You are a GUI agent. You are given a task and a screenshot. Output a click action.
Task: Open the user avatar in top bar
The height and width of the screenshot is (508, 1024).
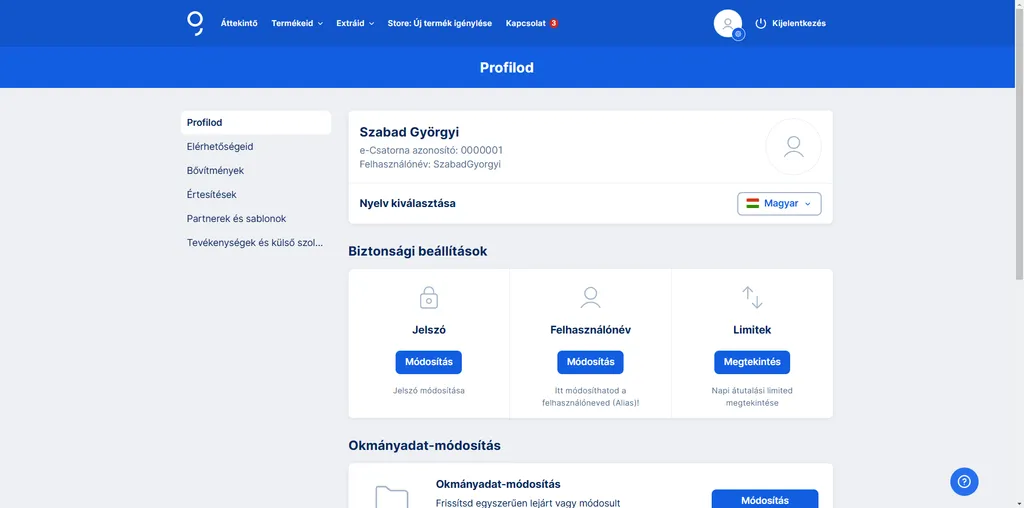pyautogui.click(x=728, y=23)
